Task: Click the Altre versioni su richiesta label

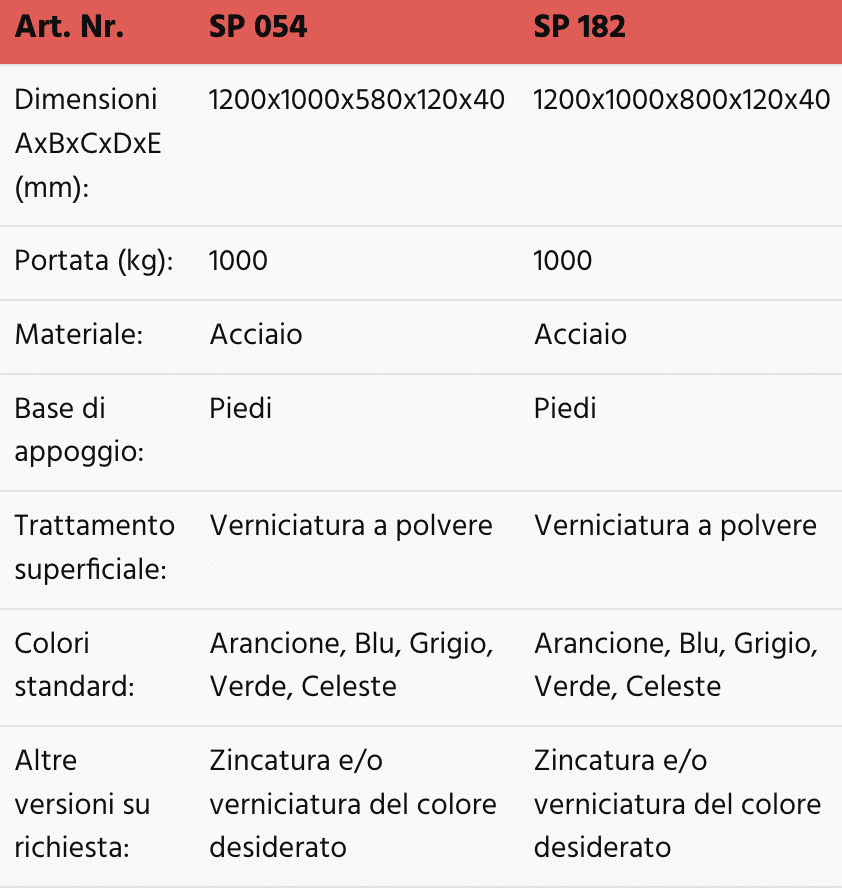Action: coord(82,804)
